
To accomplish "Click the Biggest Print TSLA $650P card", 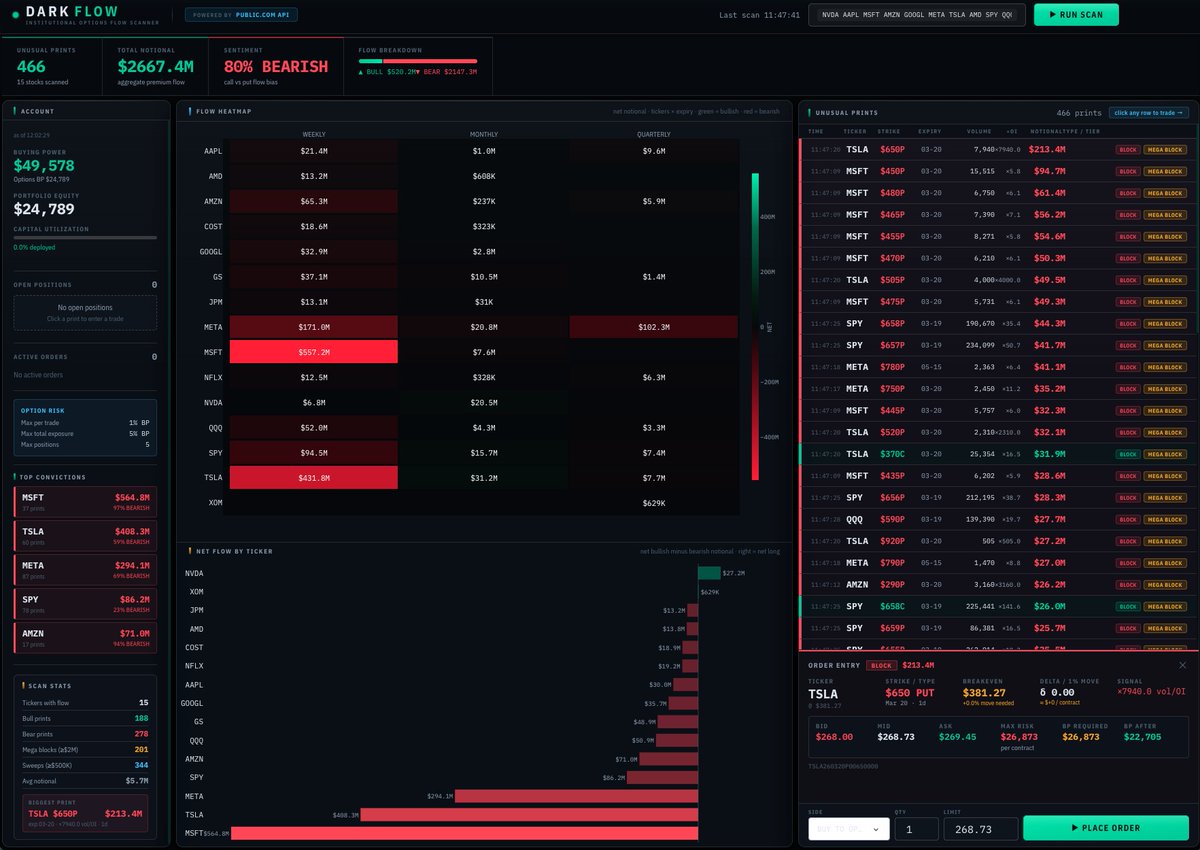I will click(x=85, y=814).
